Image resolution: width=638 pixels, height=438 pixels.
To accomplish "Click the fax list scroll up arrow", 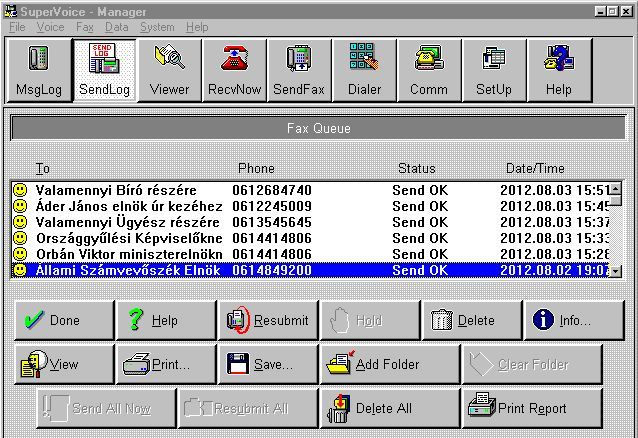I will [616, 188].
